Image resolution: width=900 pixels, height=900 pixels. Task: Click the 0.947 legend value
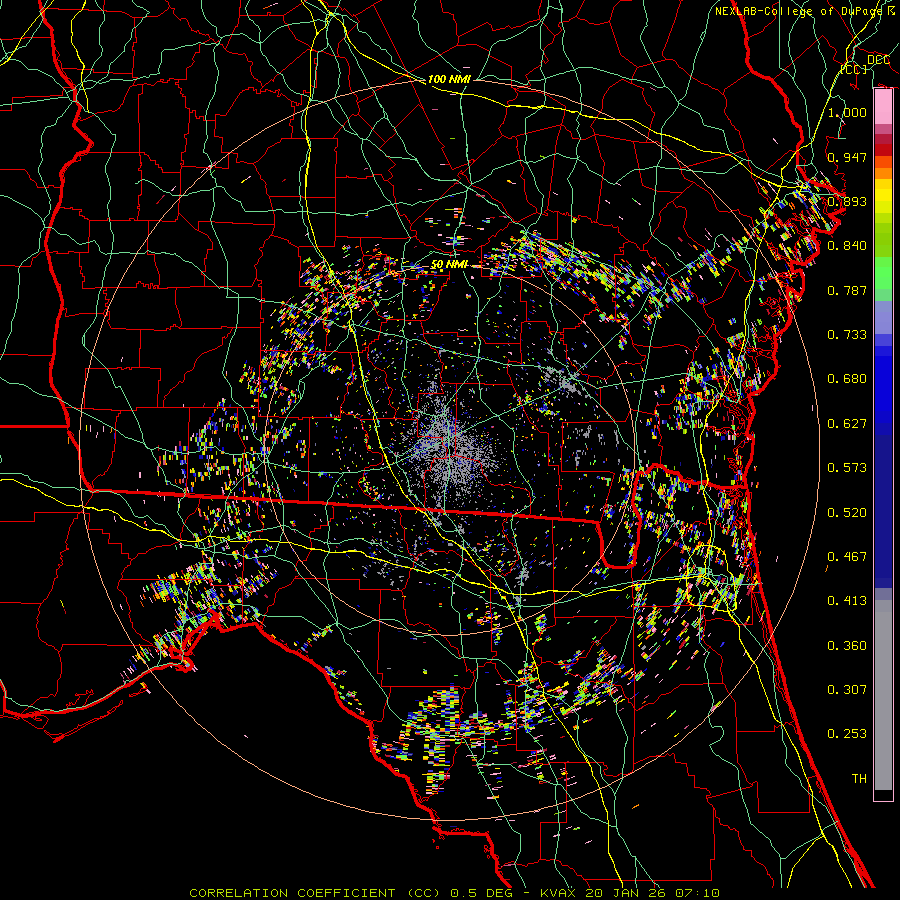[847, 157]
